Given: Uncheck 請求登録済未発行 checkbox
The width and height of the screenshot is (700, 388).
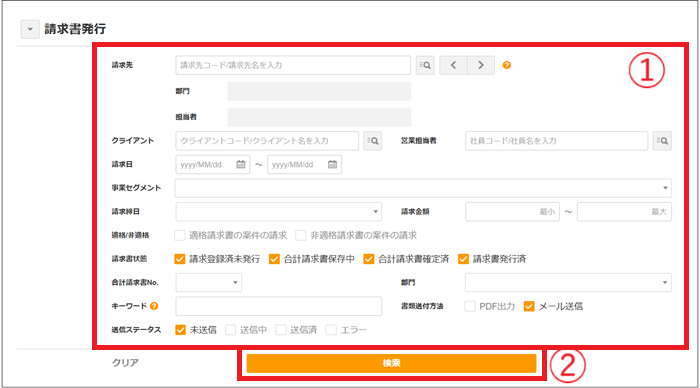Looking at the screenshot, I should coord(180,259).
